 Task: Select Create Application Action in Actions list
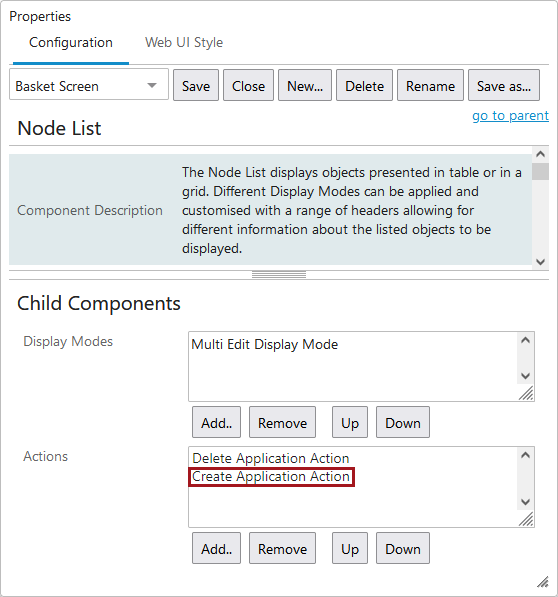271,477
